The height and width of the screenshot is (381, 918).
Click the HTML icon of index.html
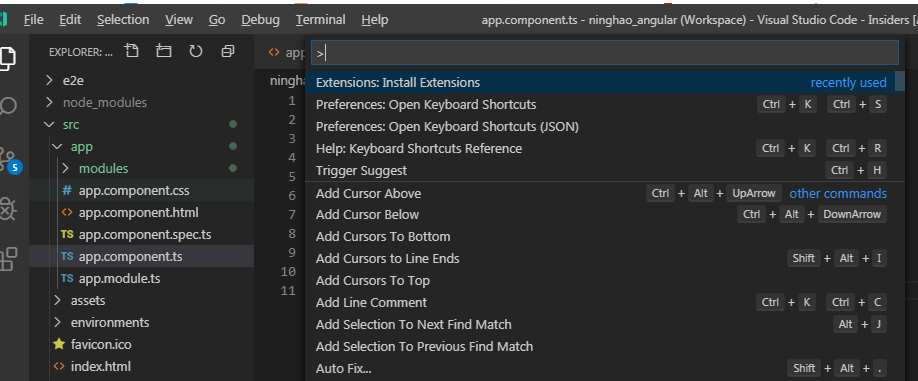(x=59, y=366)
